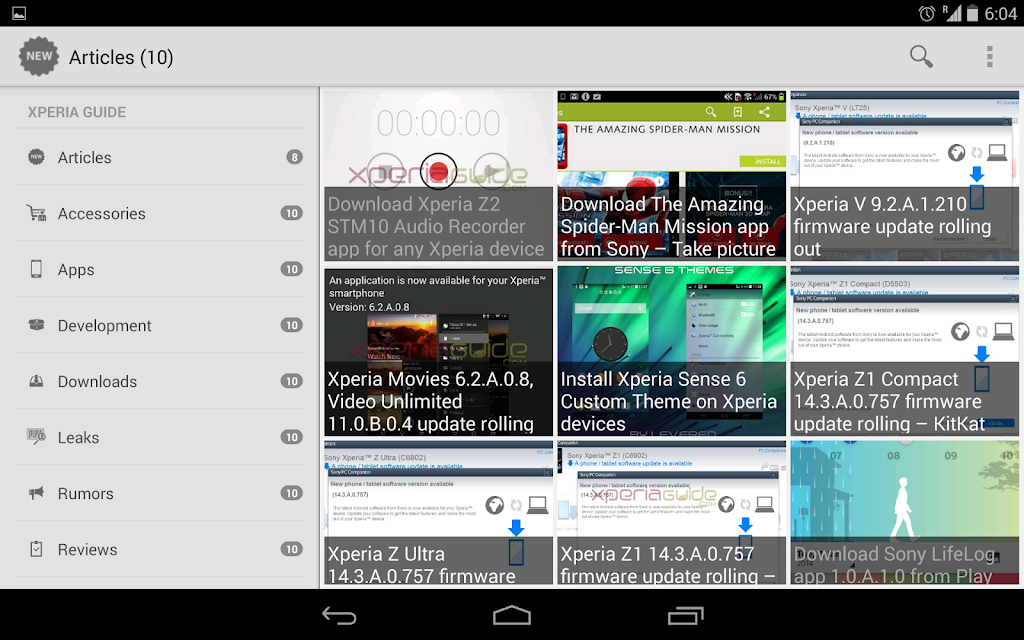Screen dimensions: 1024x640
Task: Open Xperia Z Ultra 14.3.A.0.757 firmware article
Action: click(x=438, y=513)
